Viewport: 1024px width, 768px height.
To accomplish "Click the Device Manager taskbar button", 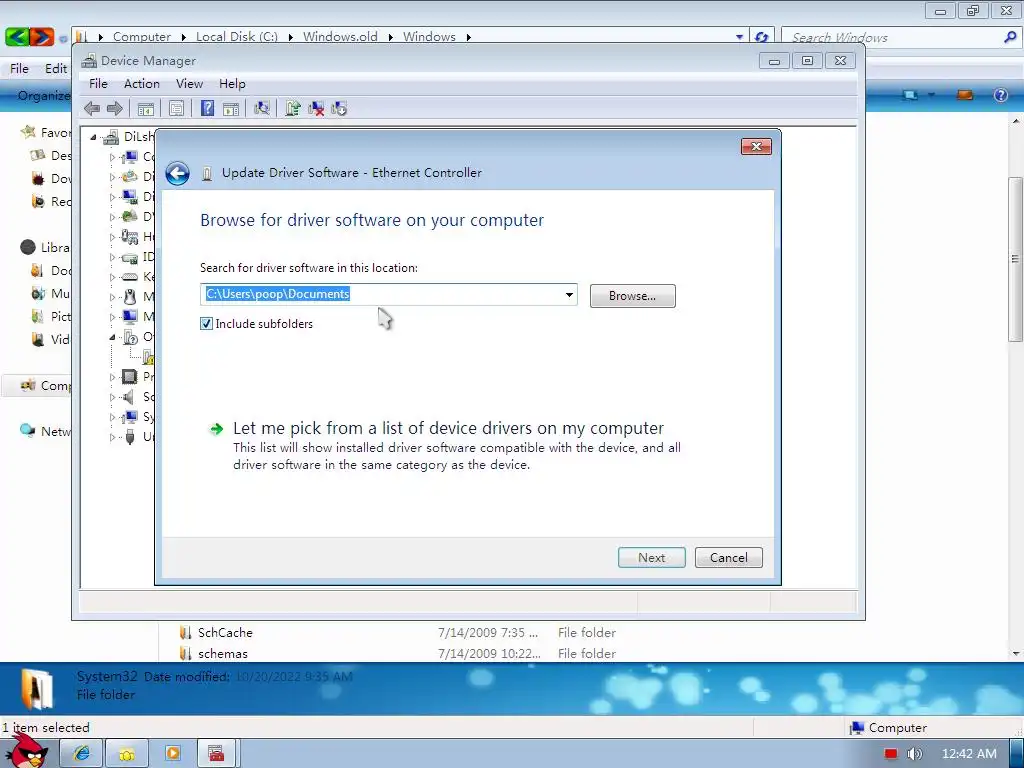I will click(216, 754).
